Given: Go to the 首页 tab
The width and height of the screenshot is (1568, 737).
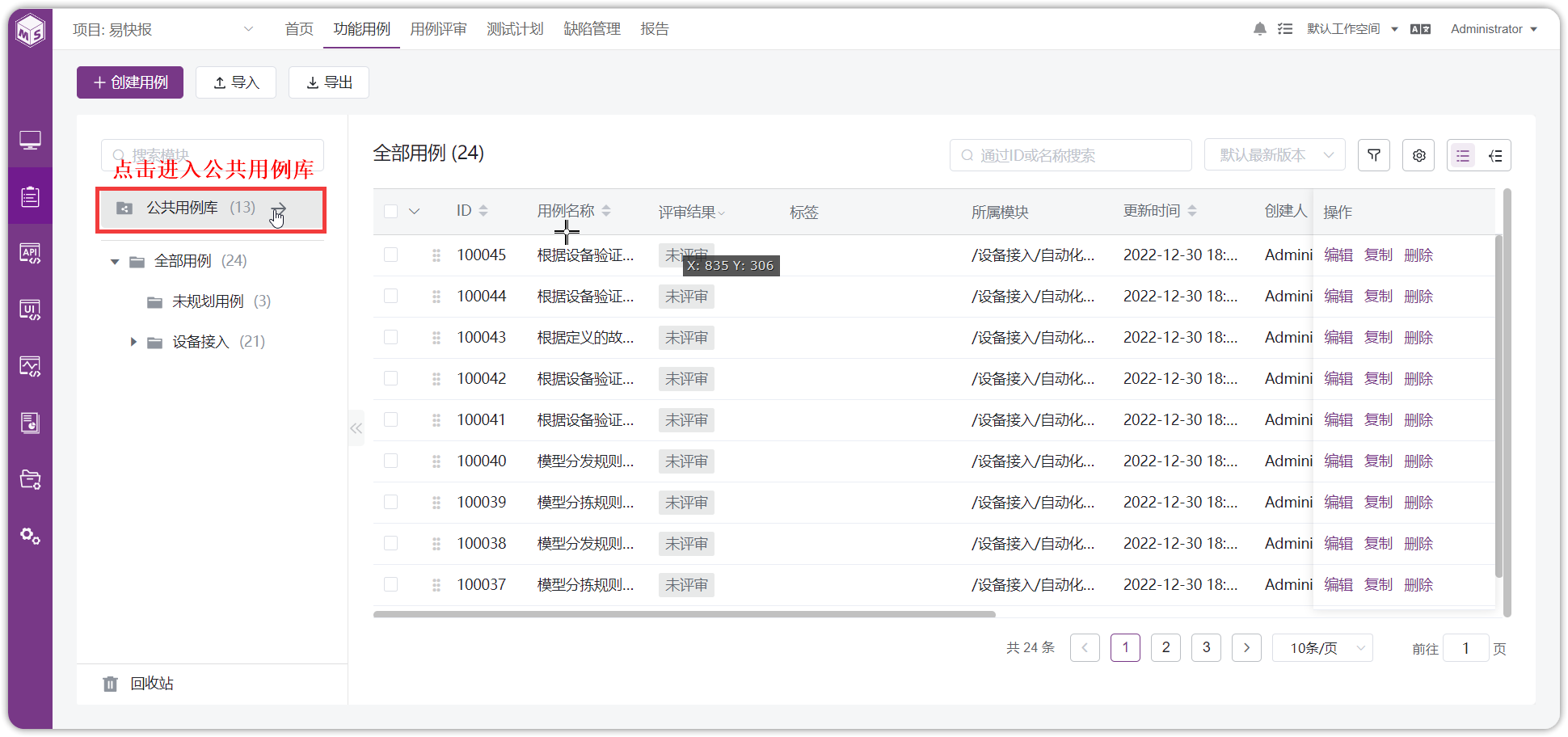Looking at the screenshot, I should click(299, 29).
